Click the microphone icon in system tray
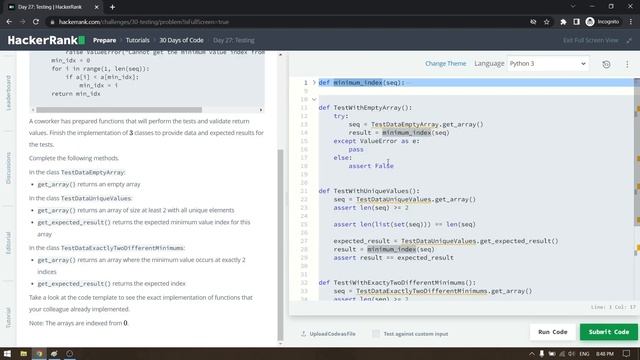This screenshot has width=640, height=360. (542, 354)
